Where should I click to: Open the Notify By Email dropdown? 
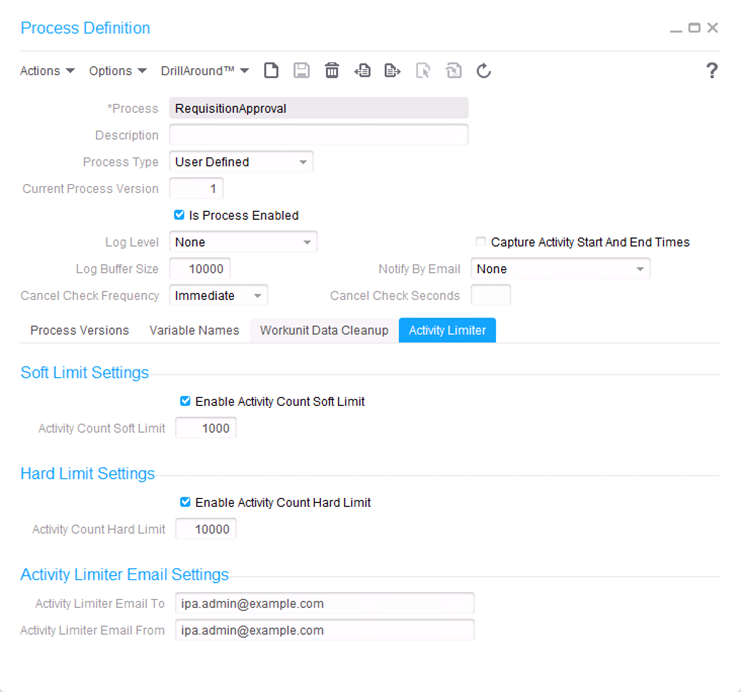pyautogui.click(x=639, y=269)
